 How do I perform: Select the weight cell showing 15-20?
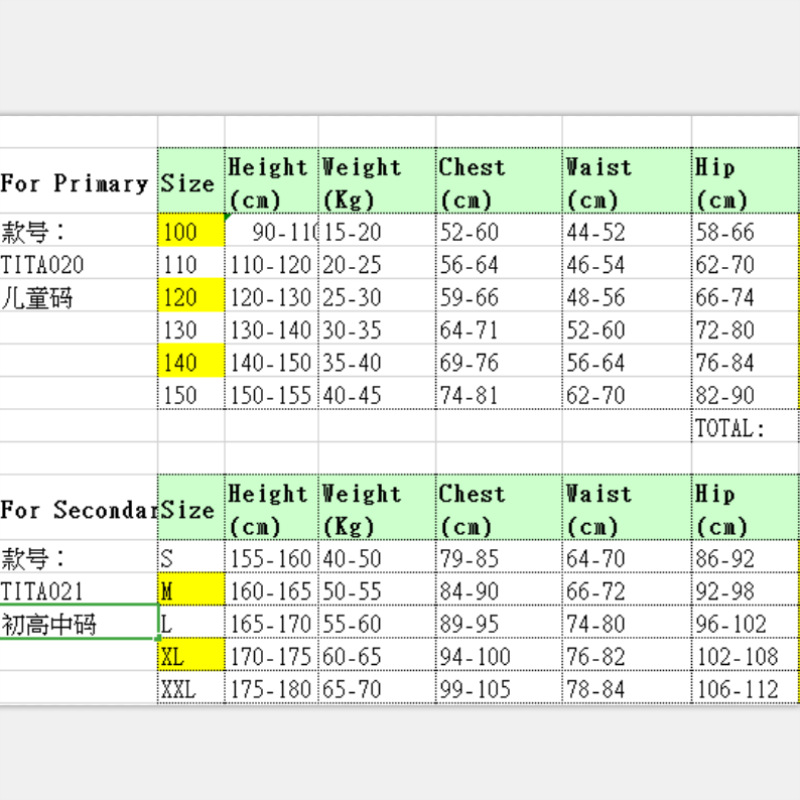click(x=376, y=233)
